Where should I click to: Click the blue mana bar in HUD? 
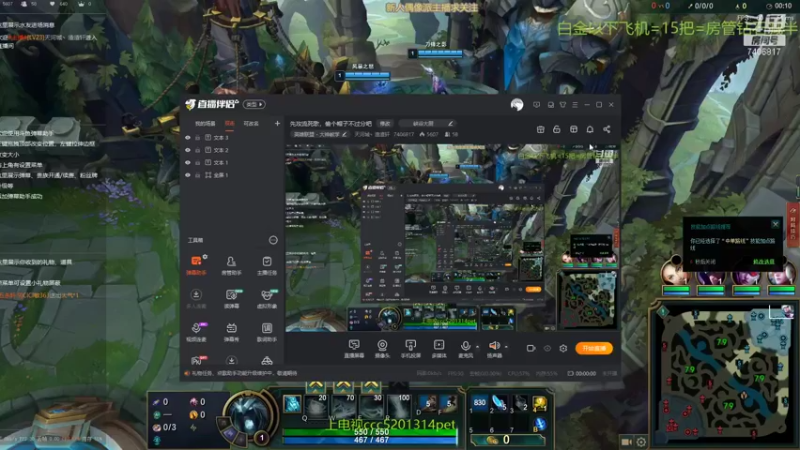click(371, 440)
